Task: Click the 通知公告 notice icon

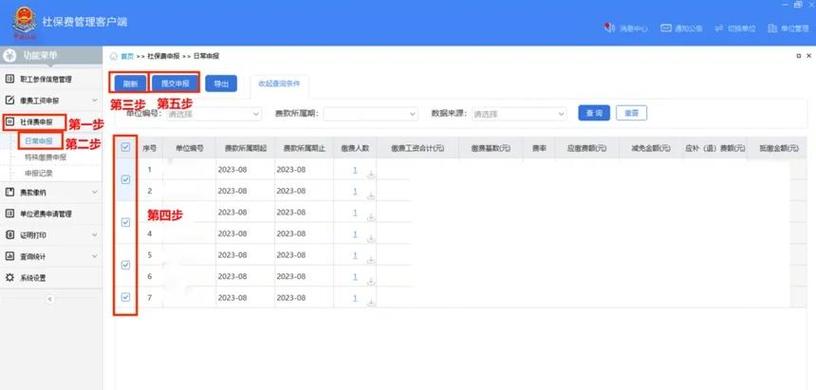Action: pyautogui.click(x=666, y=28)
